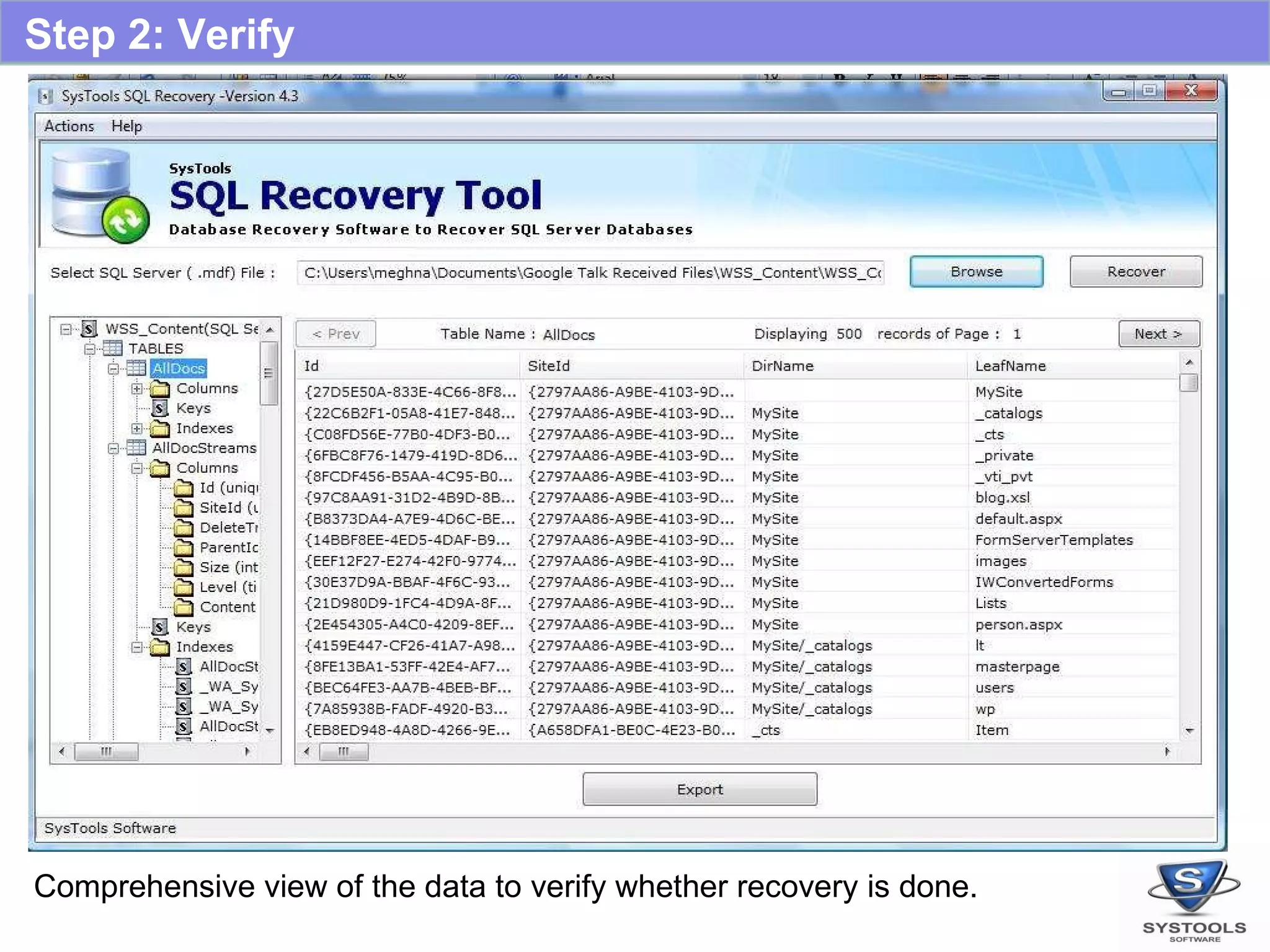The image size is (1270, 952).
Task: Click the Recover button
Action: point(1136,271)
